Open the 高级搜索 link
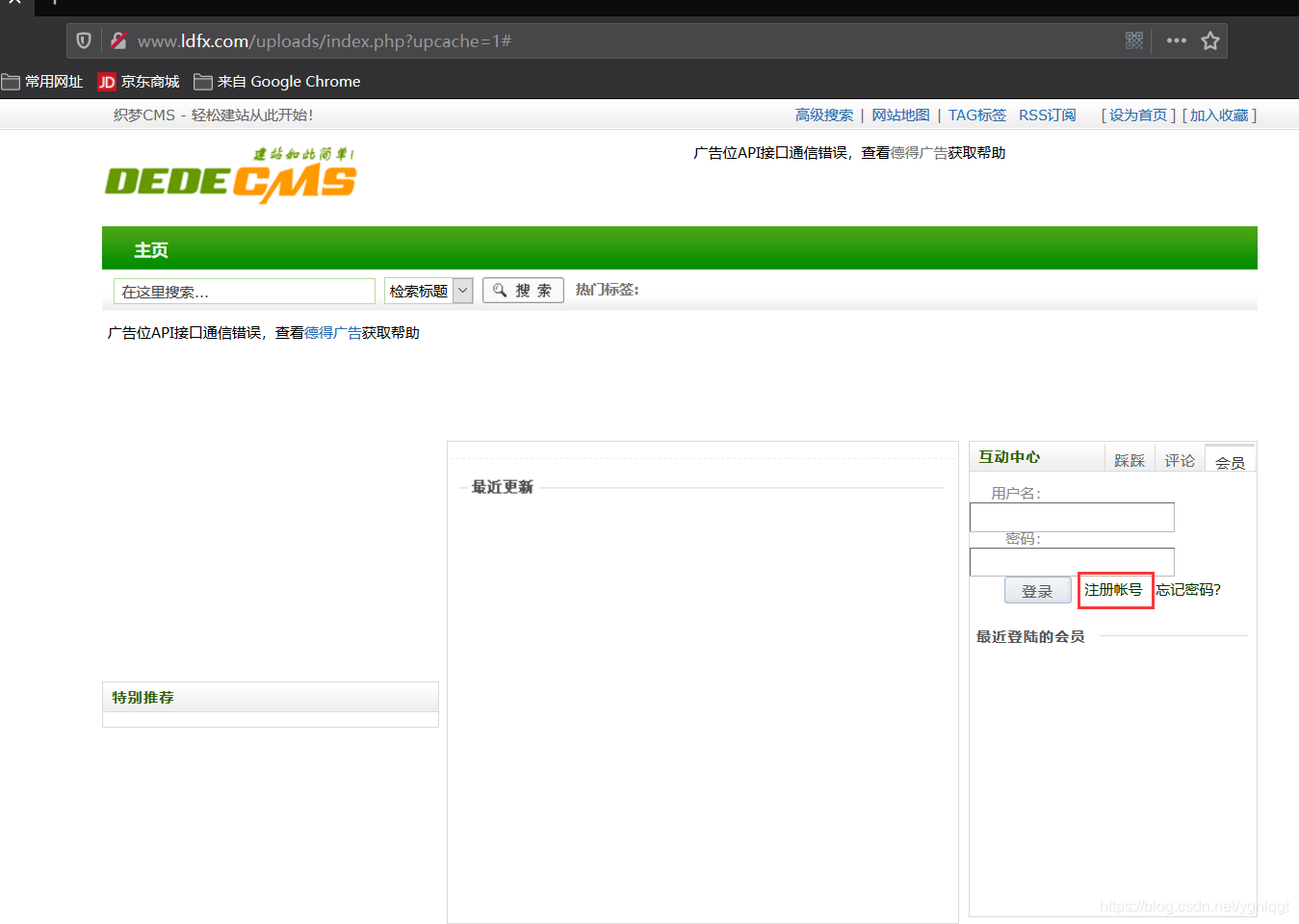The image size is (1299, 924). click(x=824, y=115)
